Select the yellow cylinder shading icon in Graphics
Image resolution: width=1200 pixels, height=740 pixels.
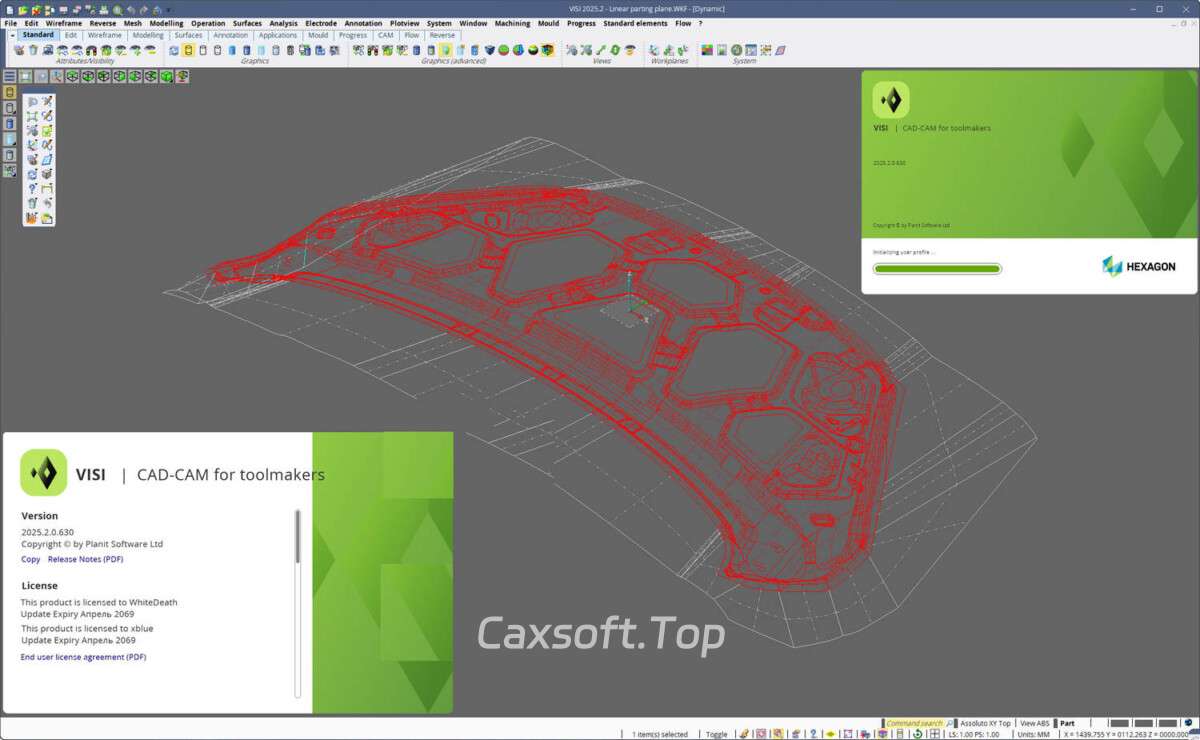click(188, 50)
